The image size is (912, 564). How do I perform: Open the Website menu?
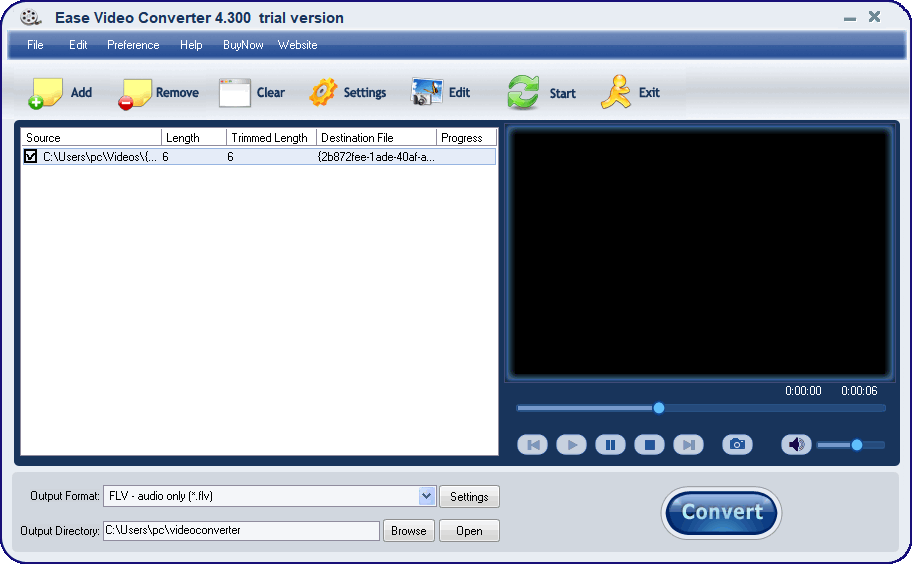coord(297,45)
